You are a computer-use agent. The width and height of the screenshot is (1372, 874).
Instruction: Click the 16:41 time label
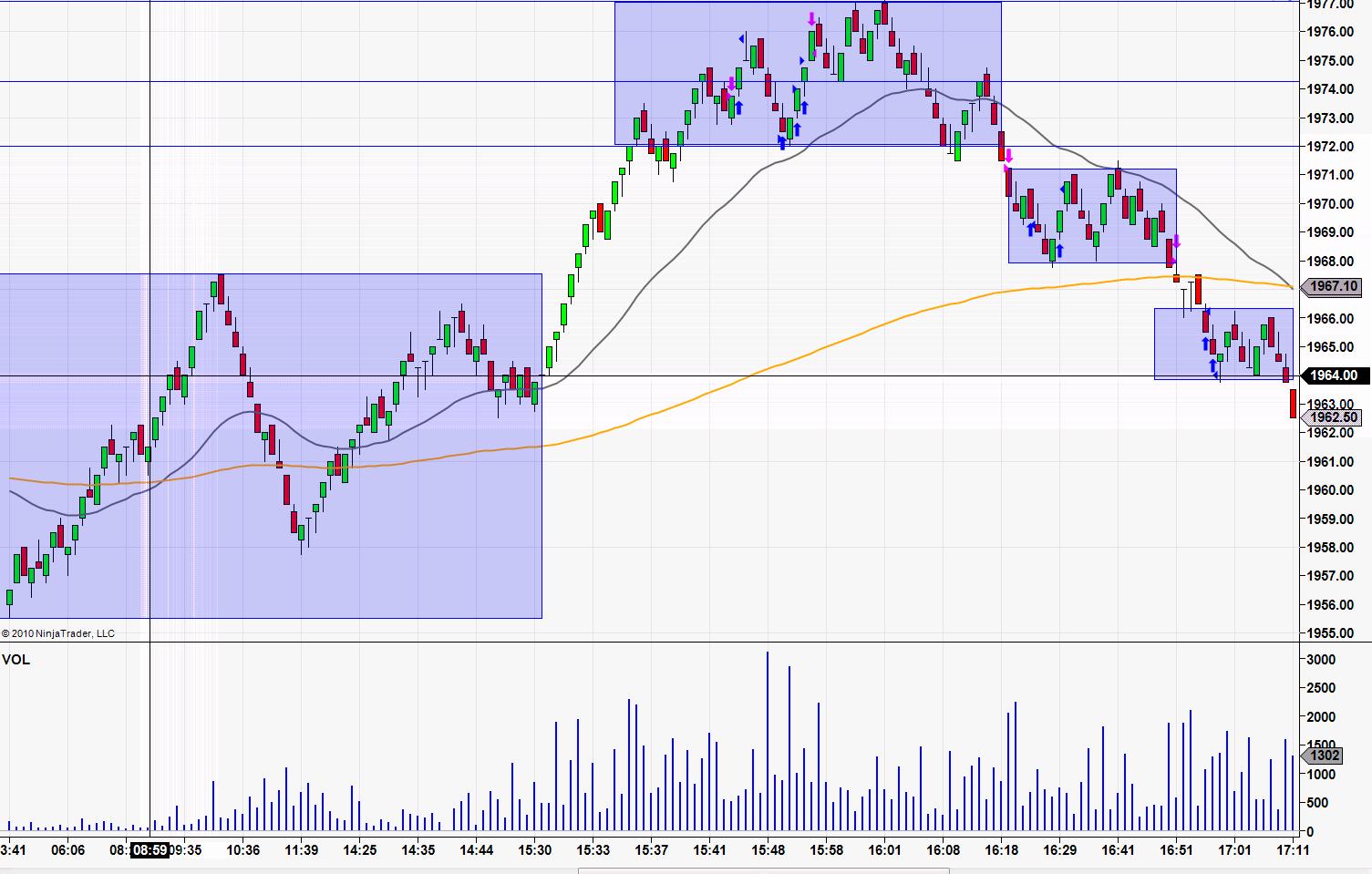(1119, 850)
